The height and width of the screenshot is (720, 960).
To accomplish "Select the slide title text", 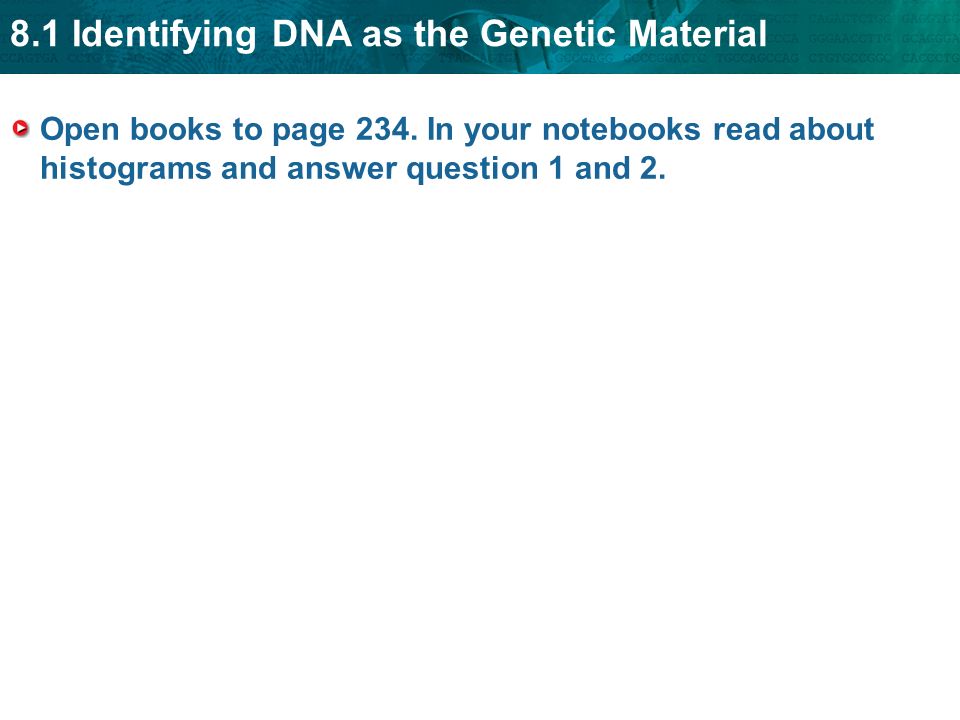I will (x=389, y=34).
